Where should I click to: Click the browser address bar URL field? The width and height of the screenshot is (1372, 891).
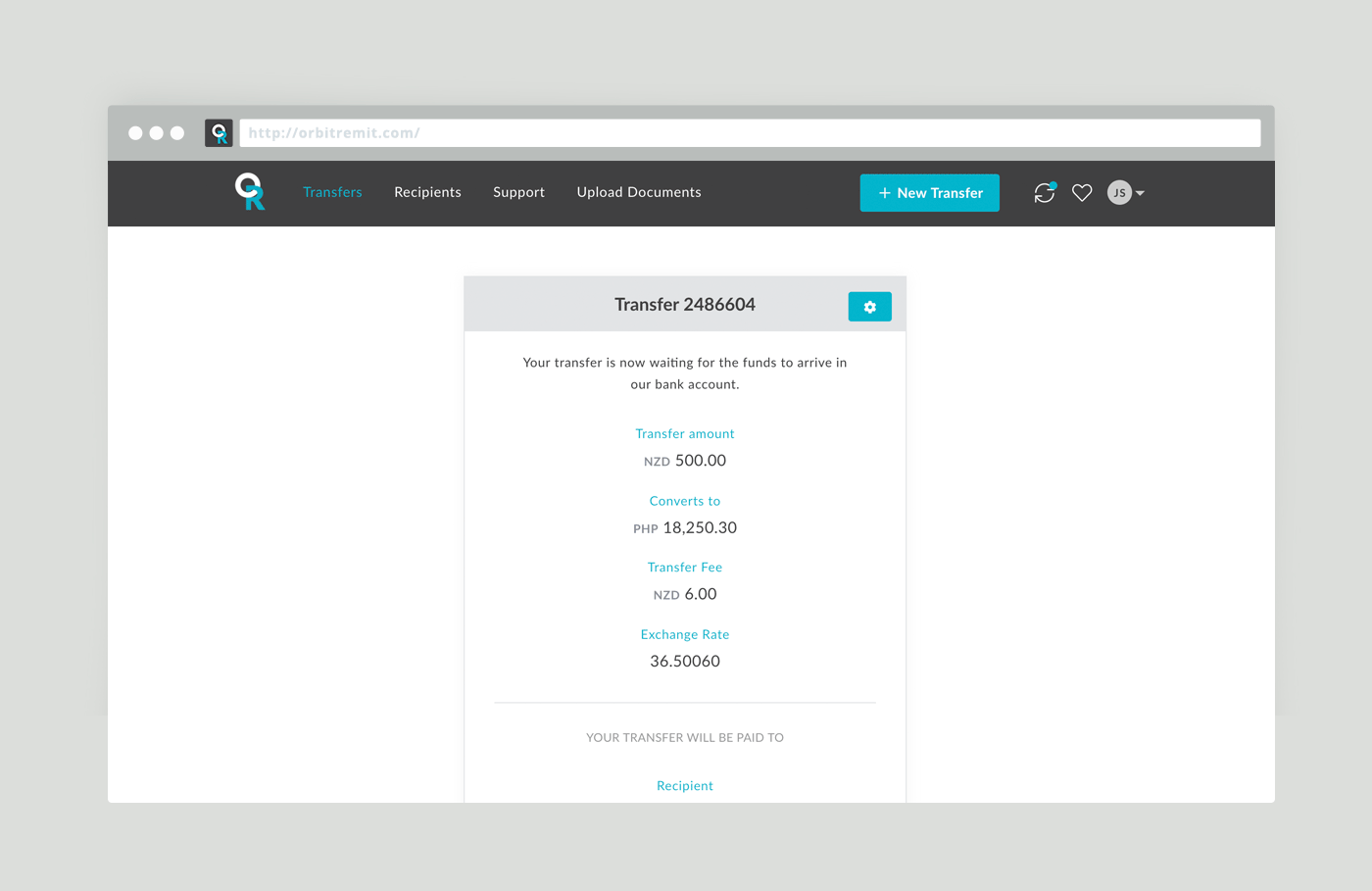tap(750, 133)
